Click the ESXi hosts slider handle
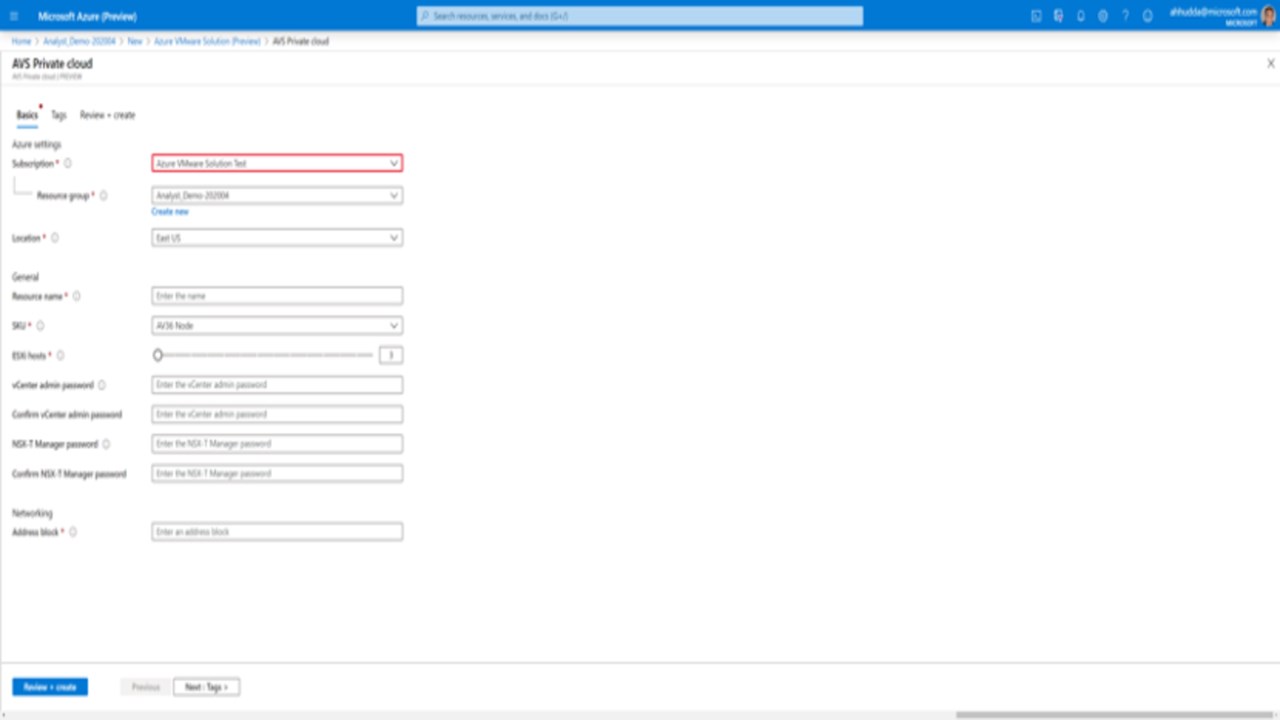 [158, 355]
